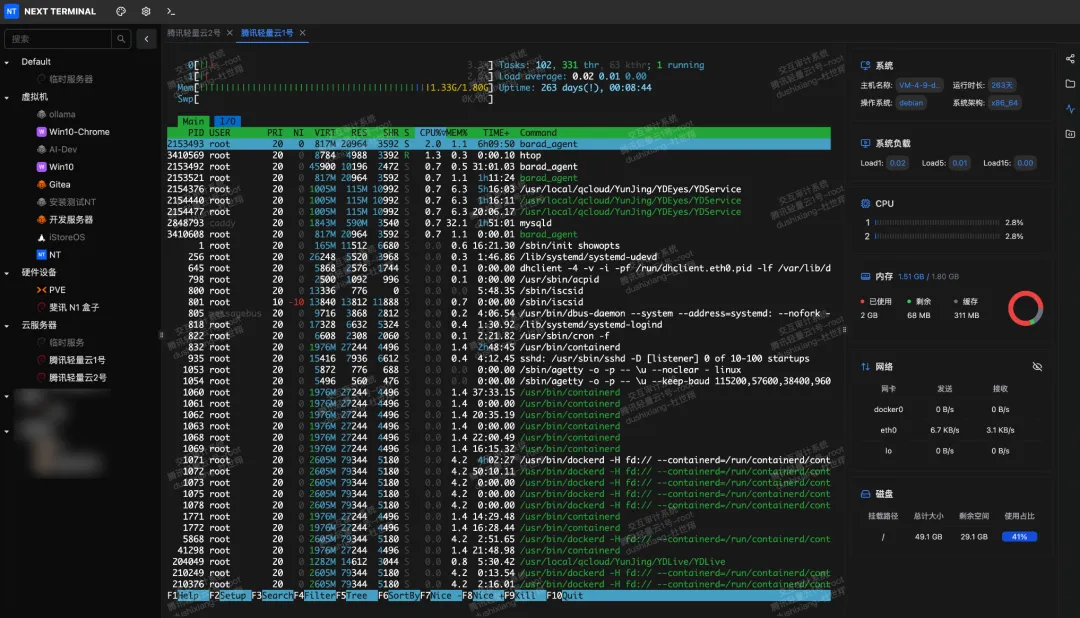Collapse the 硬件设备 group
1080x618 pixels.
click(x=7, y=273)
